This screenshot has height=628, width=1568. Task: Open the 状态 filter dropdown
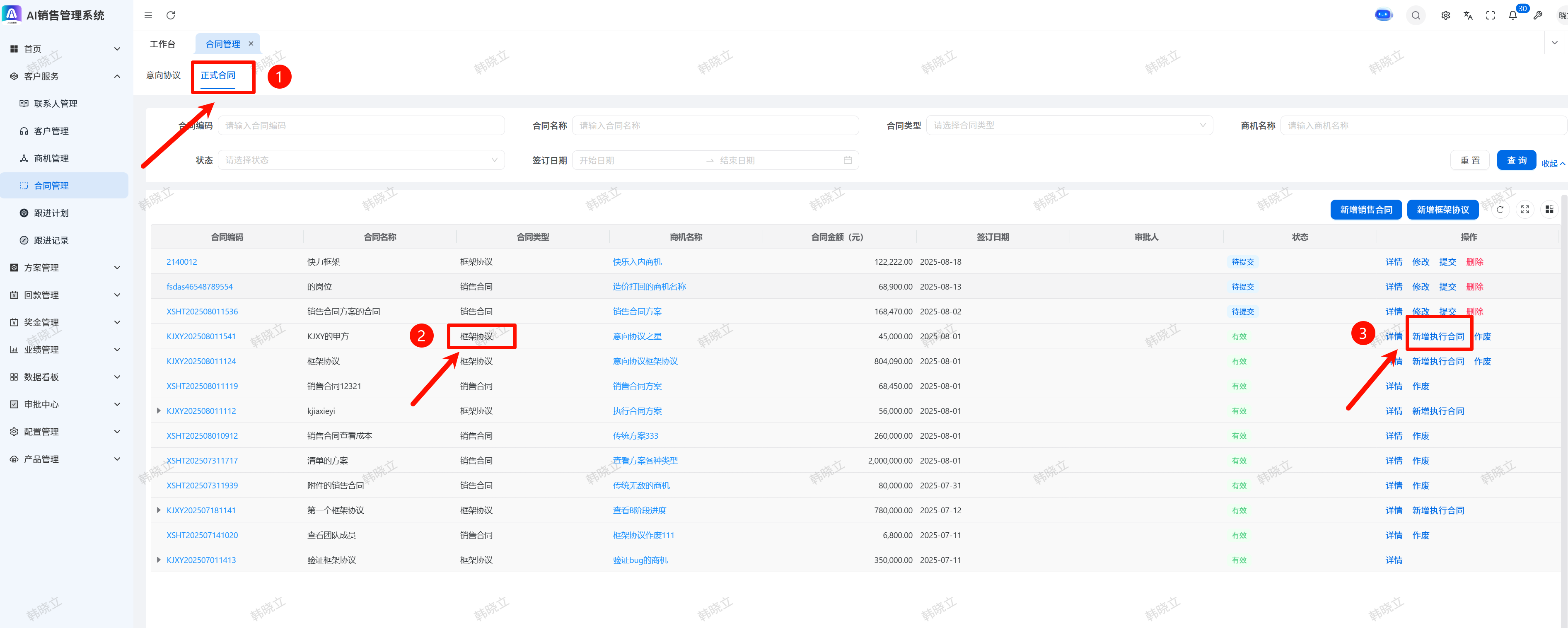361,160
